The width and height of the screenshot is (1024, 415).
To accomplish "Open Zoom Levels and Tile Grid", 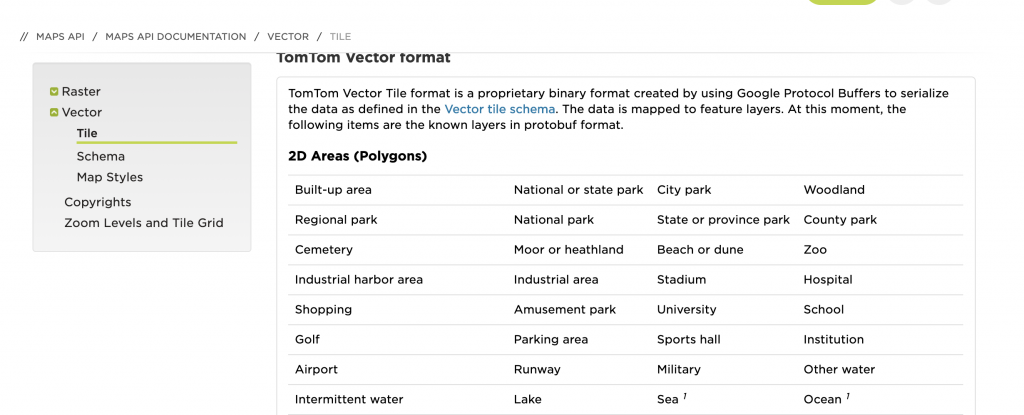I will [x=143, y=223].
